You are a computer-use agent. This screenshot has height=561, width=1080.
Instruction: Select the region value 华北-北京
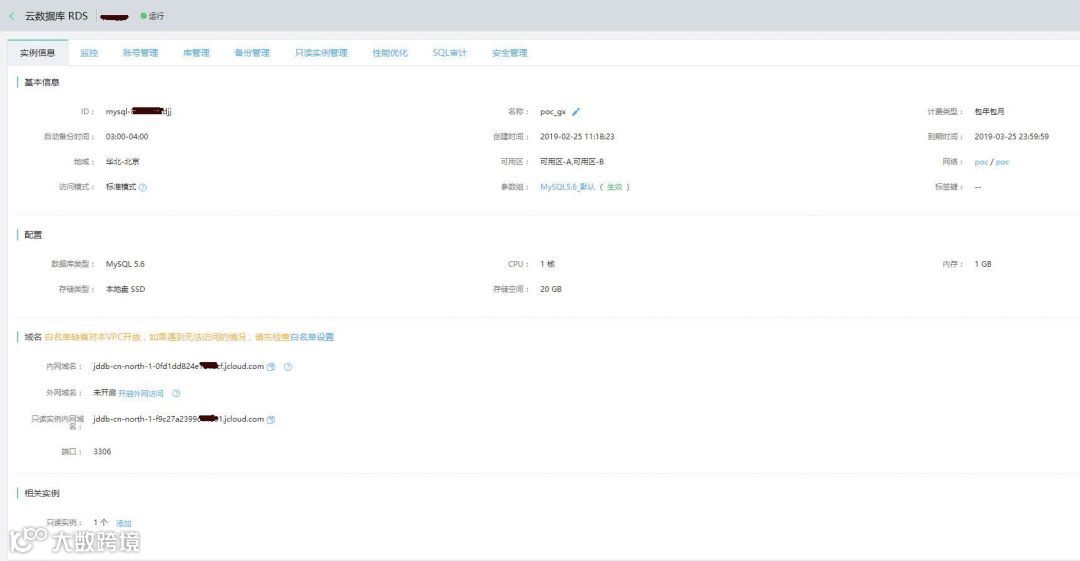point(123,161)
